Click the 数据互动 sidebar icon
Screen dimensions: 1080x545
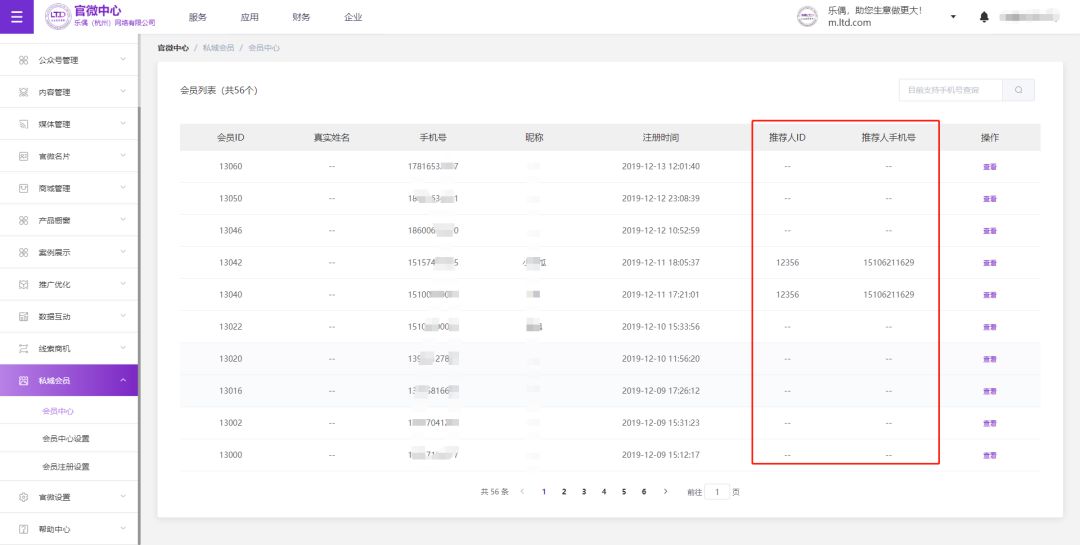[24, 316]
